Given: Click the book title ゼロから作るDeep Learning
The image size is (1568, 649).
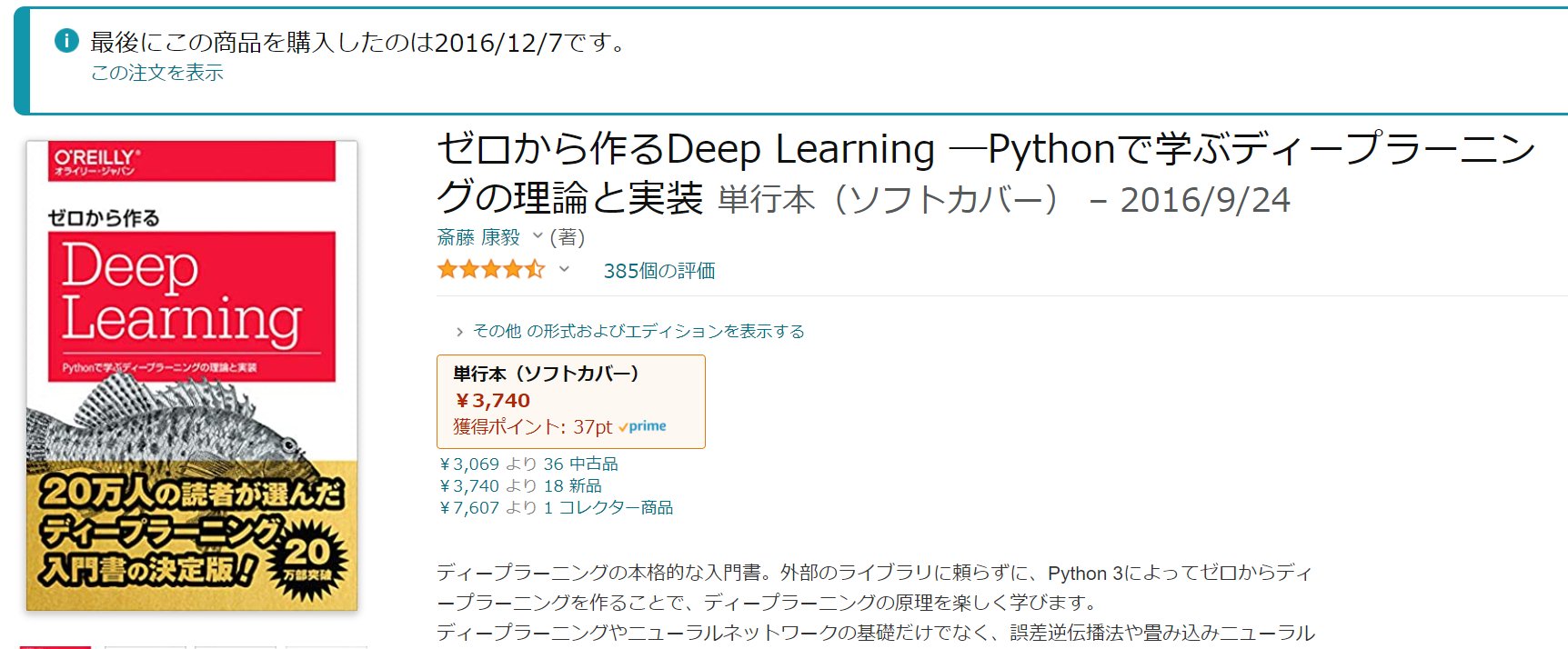Looking at the screenshot, I should click(986, 173).
